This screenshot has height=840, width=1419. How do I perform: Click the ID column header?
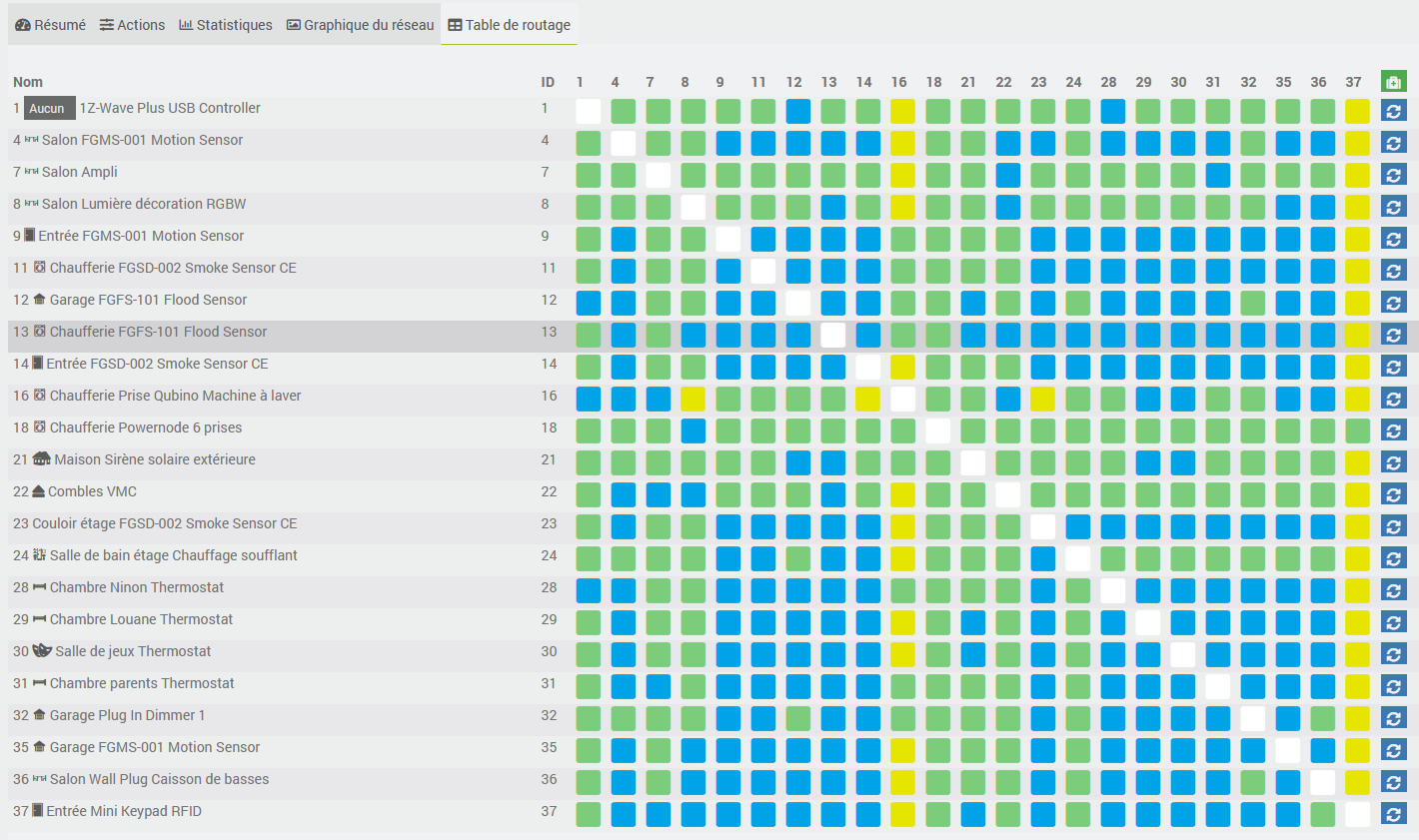548,82
